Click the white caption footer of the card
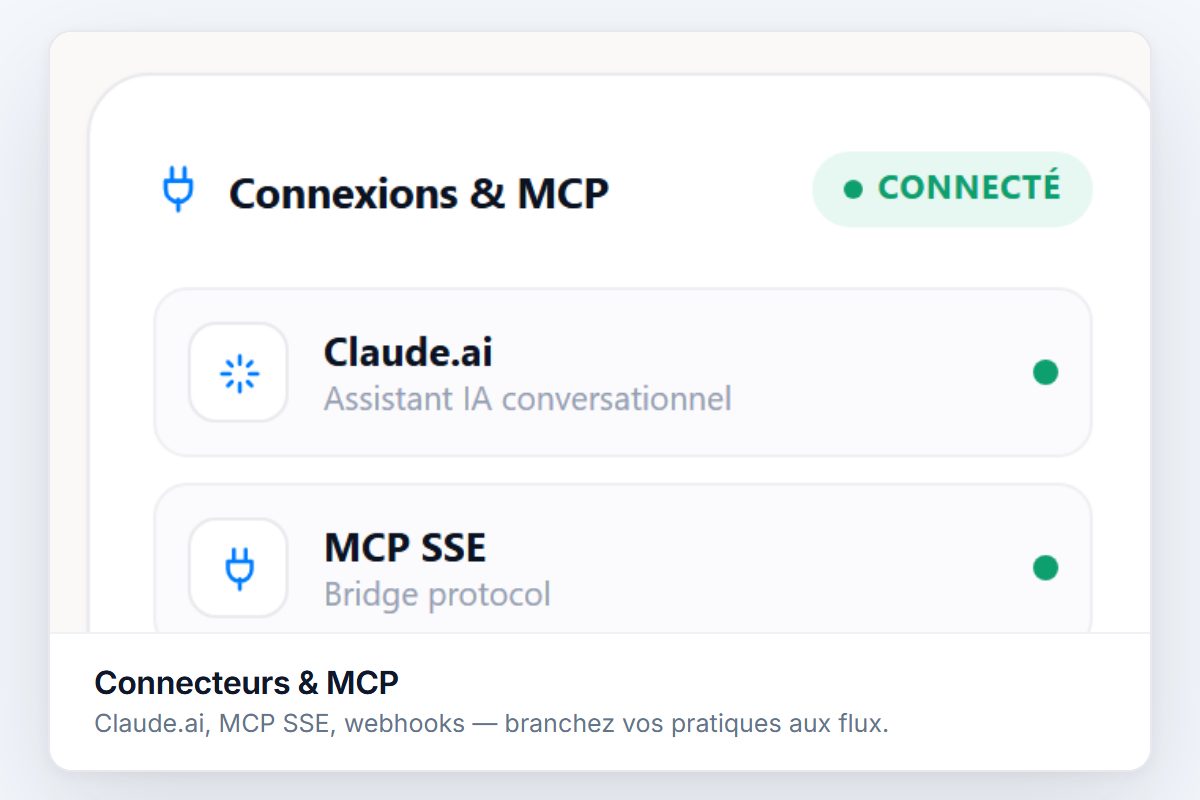1200x800 pixels. pos(600,702)
